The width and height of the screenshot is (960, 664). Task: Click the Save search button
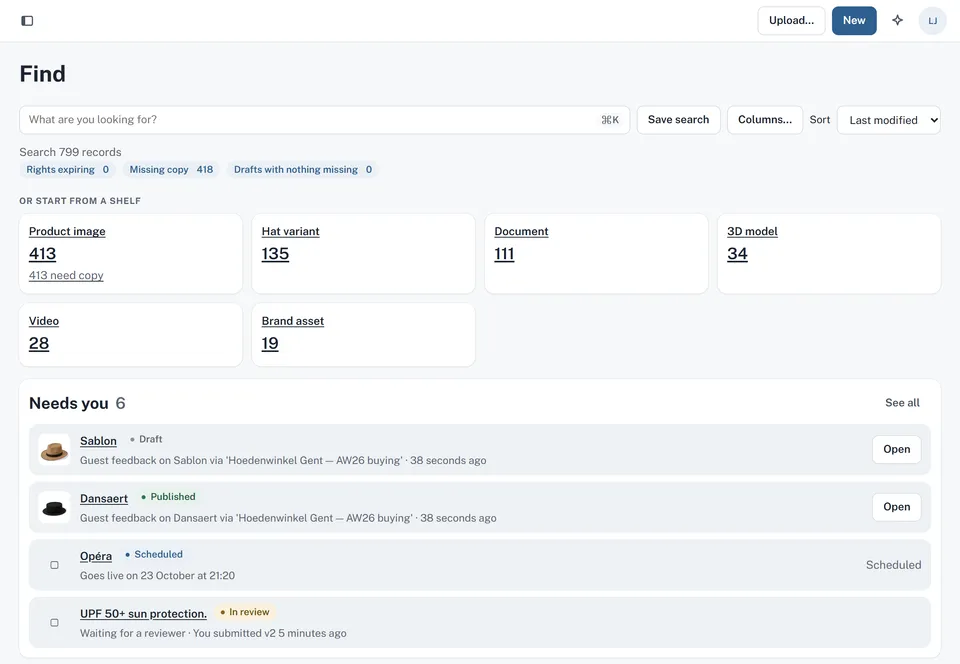tap(678, 119)
